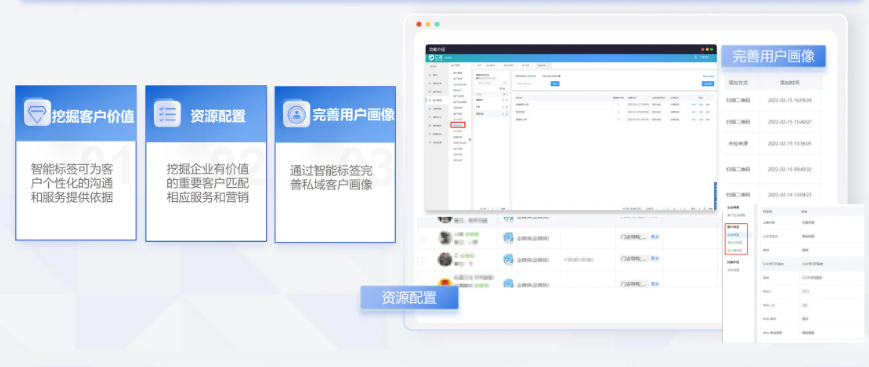The width and height of the screenshot is (869, 367).
Task: Click the diamond icon on 挖掘客户价值 card
Action: 37,112
